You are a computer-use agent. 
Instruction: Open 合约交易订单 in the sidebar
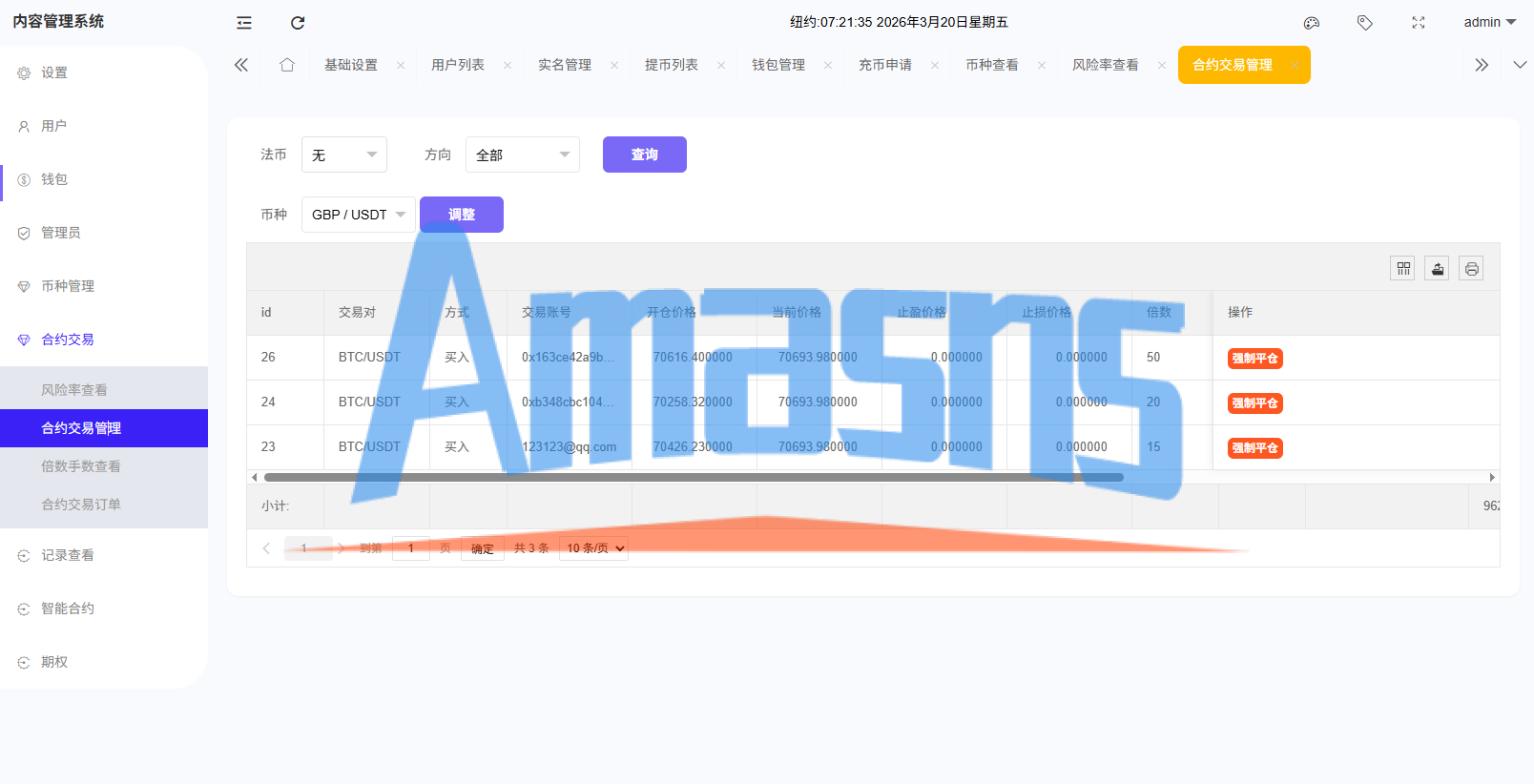[x=104, y=505]
